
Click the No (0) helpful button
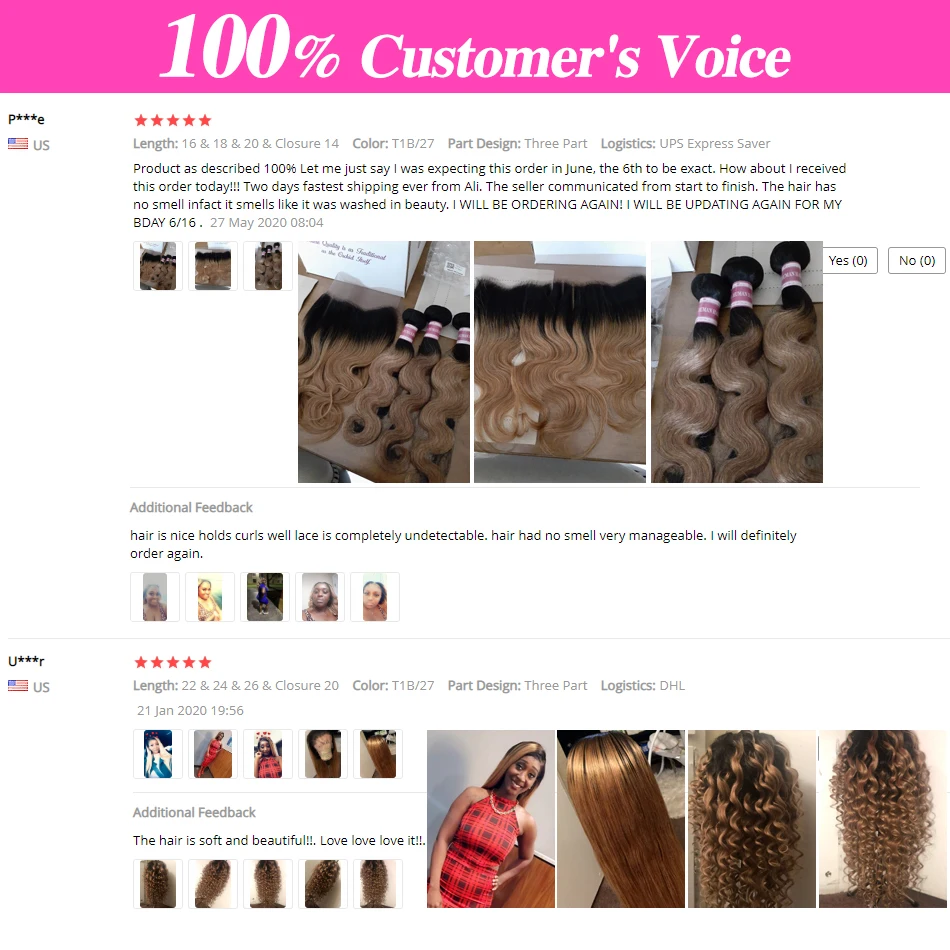917,261
